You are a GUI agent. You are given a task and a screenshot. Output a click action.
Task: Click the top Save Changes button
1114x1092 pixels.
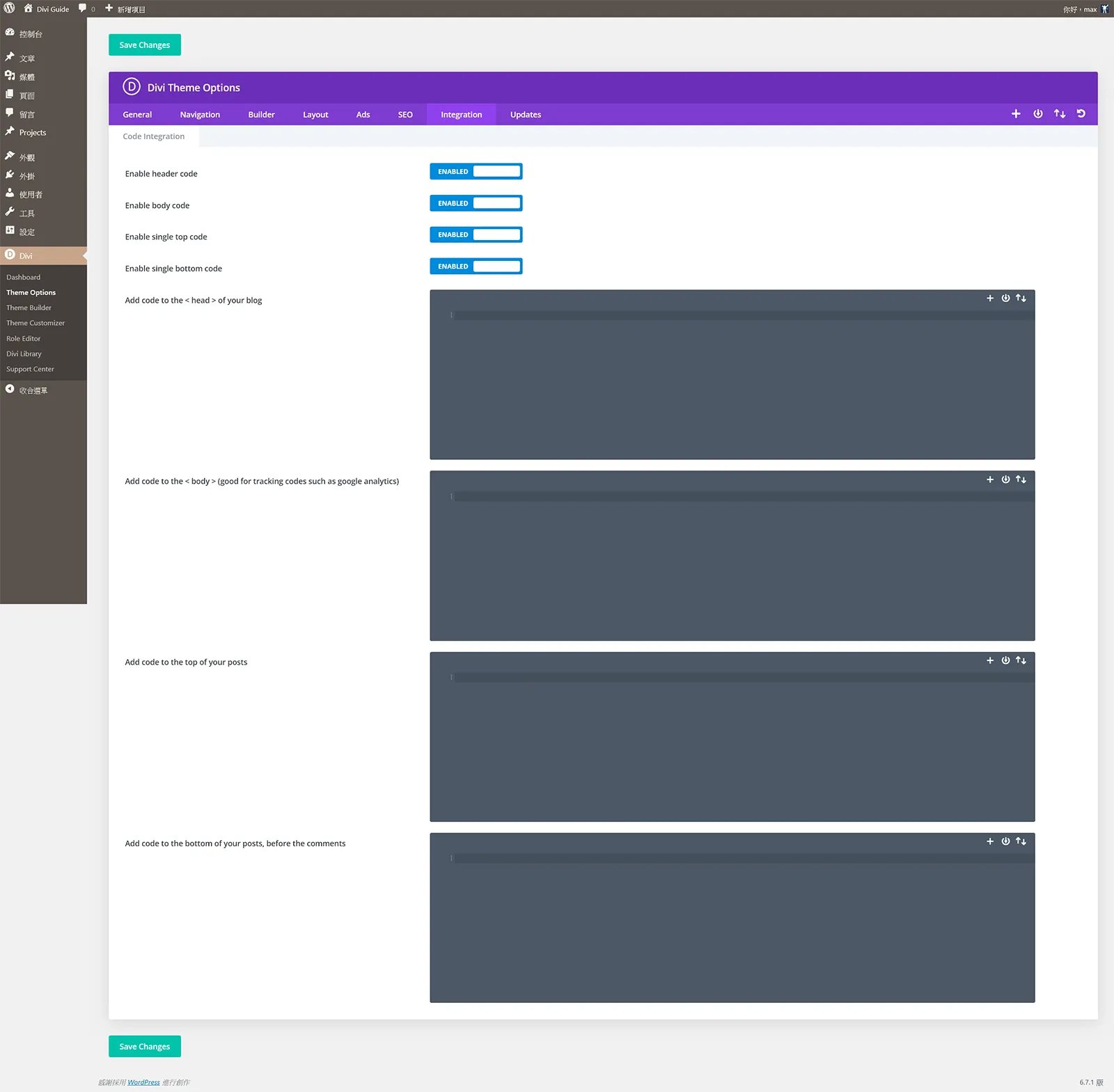point(145,45)
